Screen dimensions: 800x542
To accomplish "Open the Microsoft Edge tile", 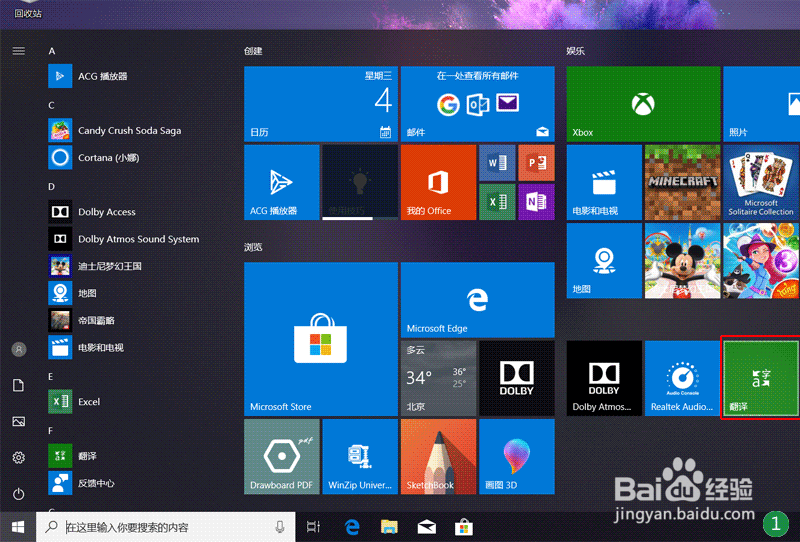I will [478, 300].
